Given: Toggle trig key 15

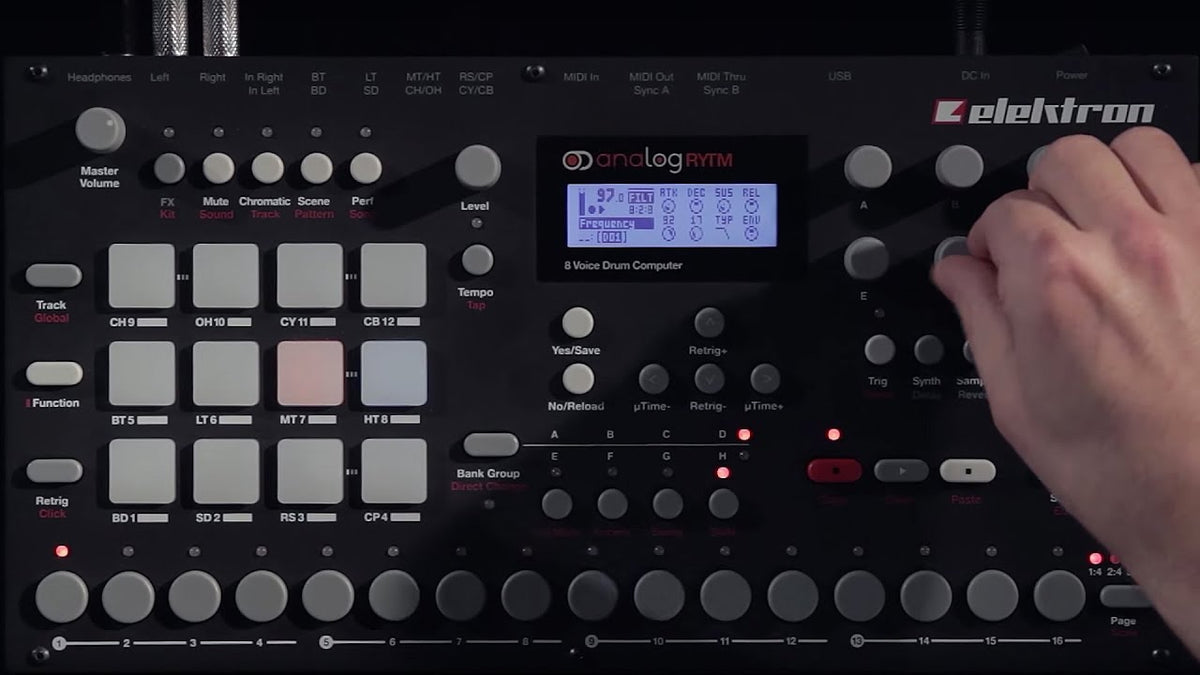Looking at the screenshot, I should pyautogui.click(x=992, y=597).
